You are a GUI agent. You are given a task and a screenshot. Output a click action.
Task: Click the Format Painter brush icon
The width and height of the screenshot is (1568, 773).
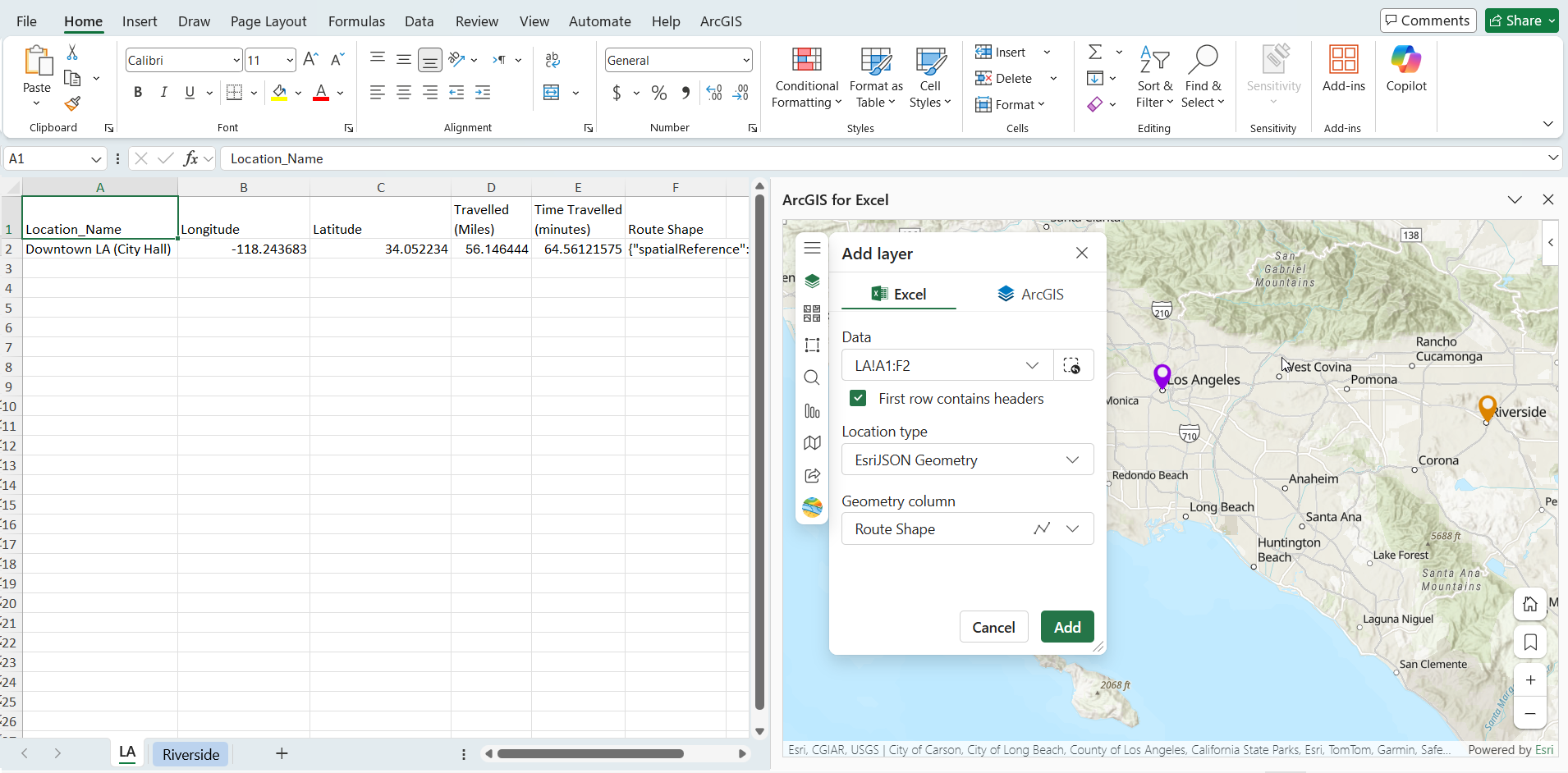click(72, 104)
